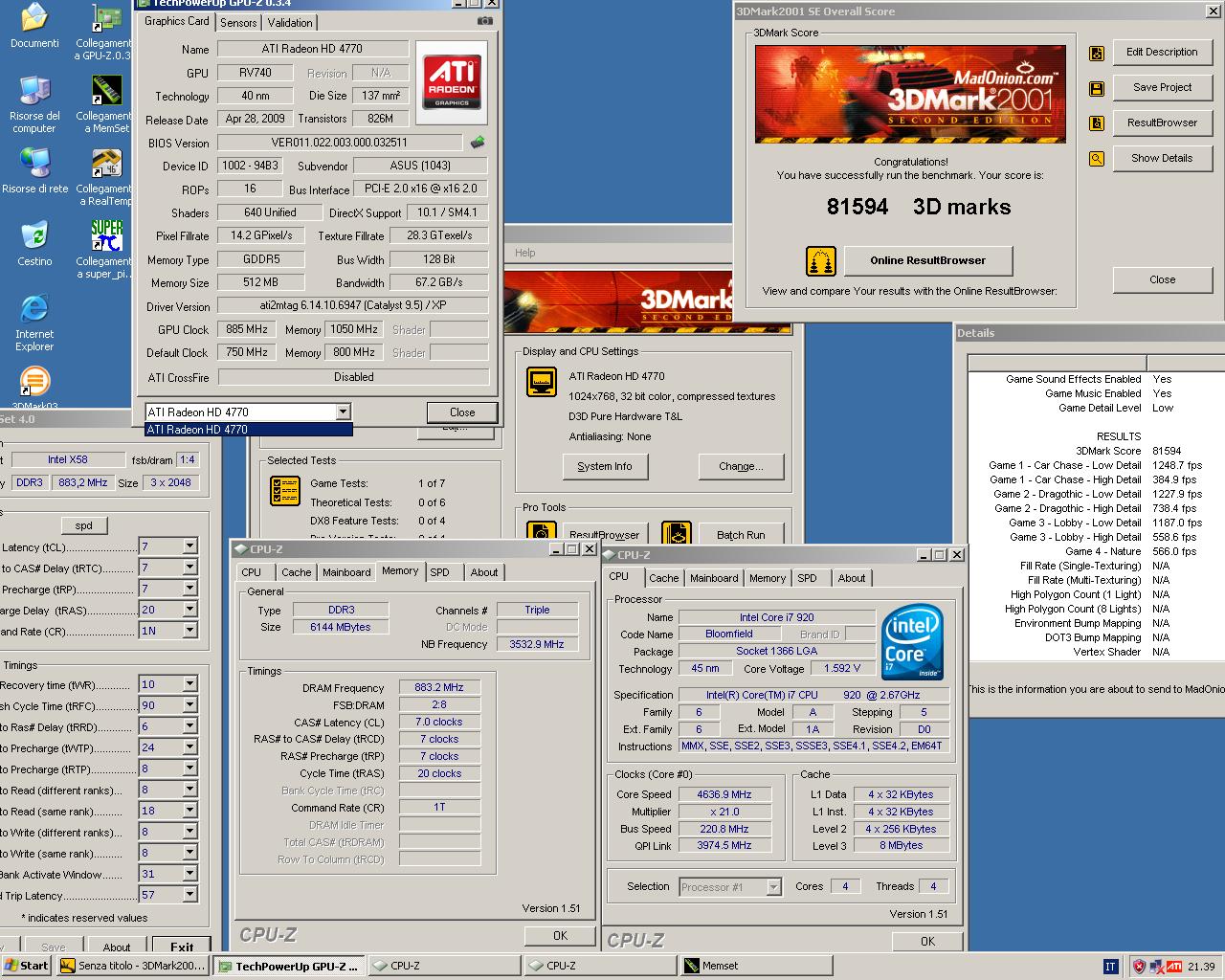Viewport: 1225px width, 980px height.
Task: Open the GPU-Z graphics card dropdown
Action: tap(343, 412)
